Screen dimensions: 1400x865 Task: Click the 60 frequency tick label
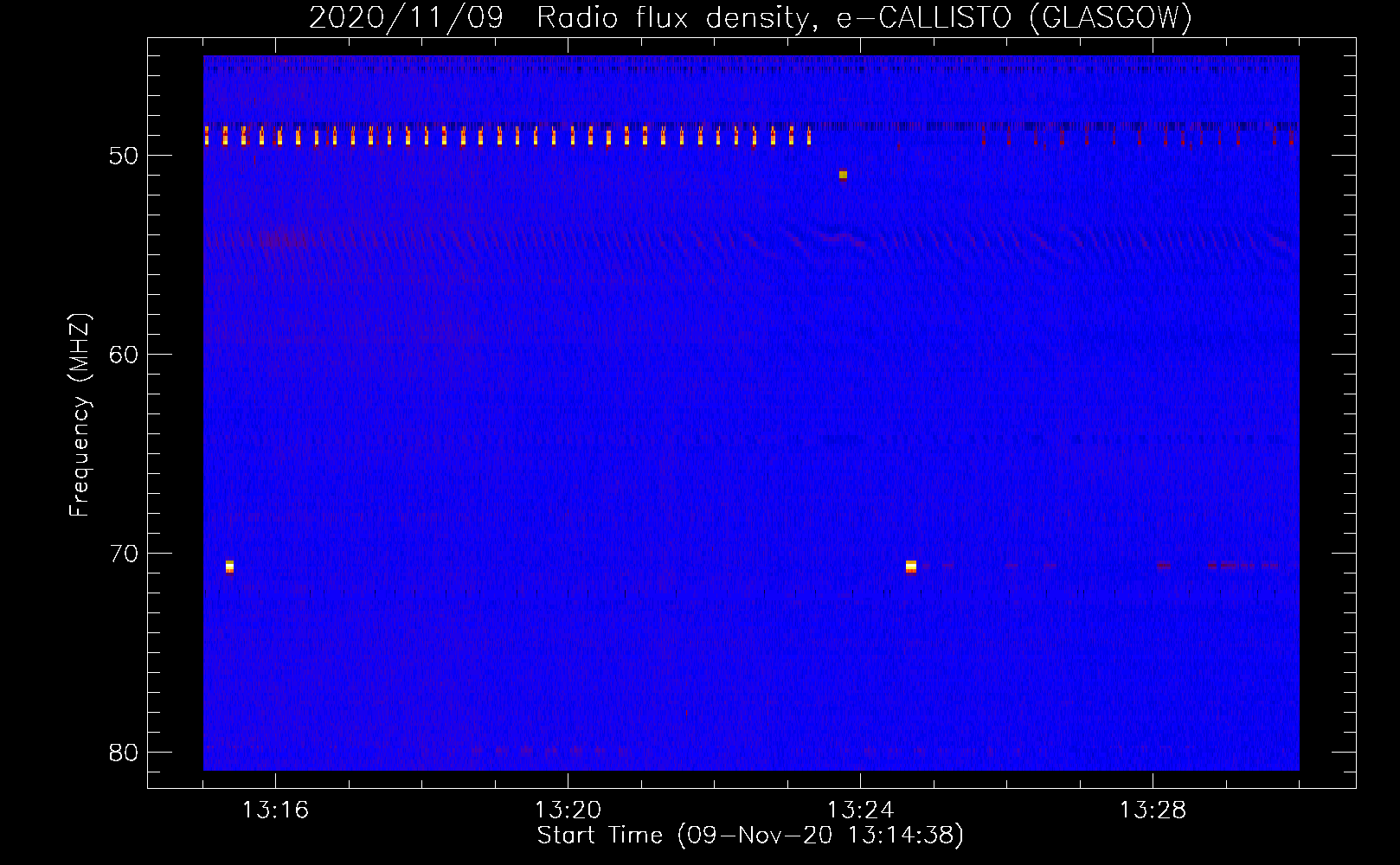click(124, 355)
